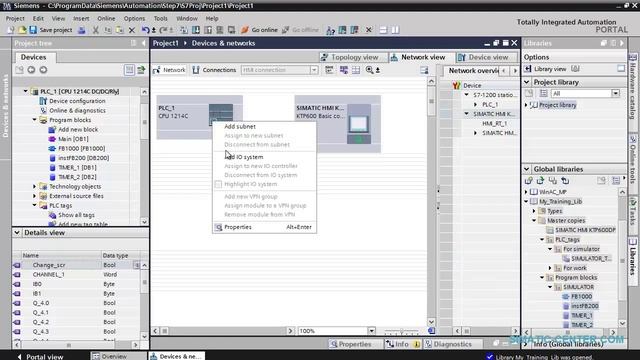Click the Go online icon
This screenshot has height=360, width=640.
pos(245,30)
